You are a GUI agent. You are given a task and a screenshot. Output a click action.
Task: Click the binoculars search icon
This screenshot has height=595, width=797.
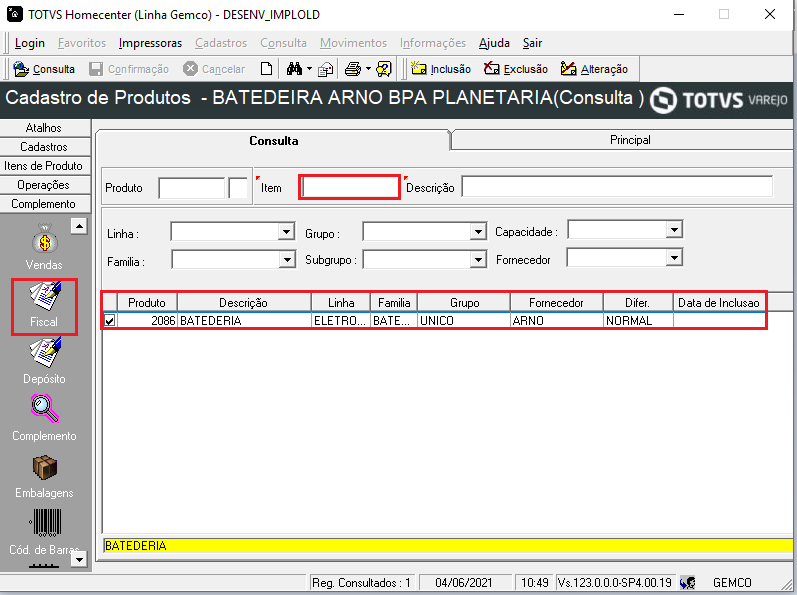(294, 69)
